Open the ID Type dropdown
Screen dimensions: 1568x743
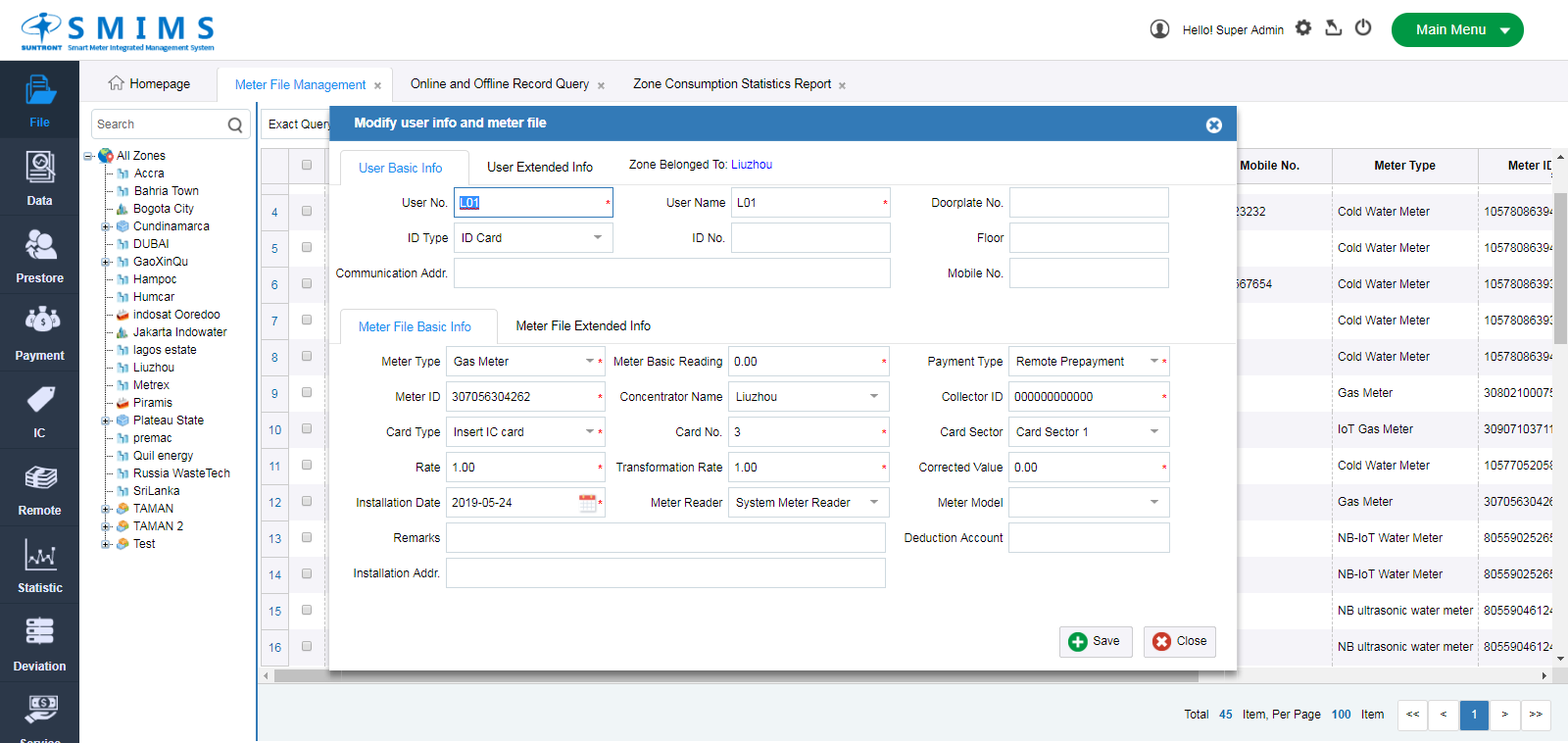tap(533, 238)
